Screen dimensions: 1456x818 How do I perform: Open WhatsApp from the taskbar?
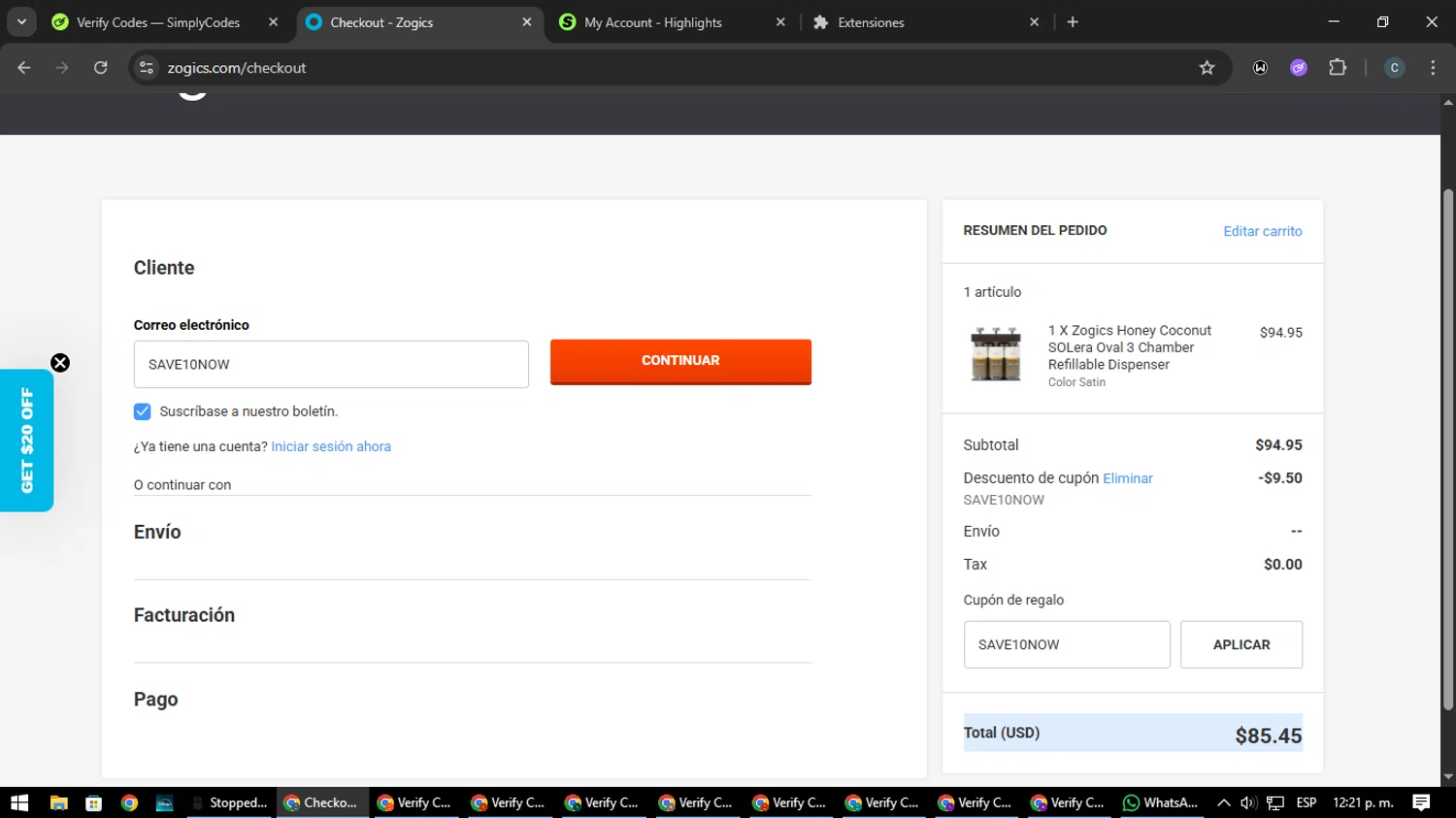coord(1160,802)
